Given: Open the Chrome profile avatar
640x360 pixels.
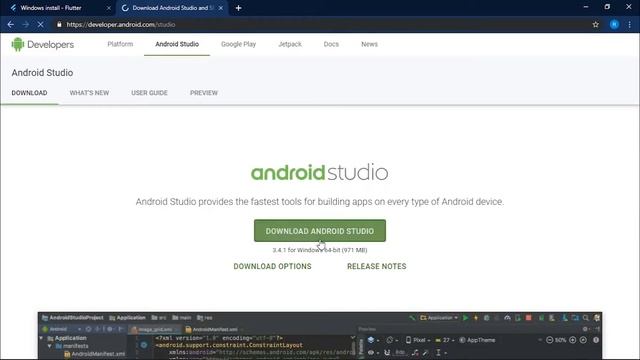Looking at the screenshot, I should point(614,24).
